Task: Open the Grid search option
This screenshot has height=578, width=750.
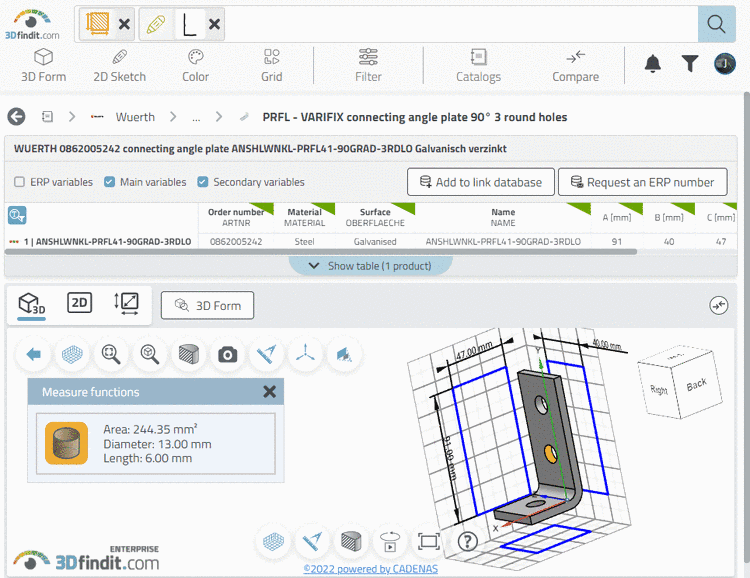Action: click(272, 66)
